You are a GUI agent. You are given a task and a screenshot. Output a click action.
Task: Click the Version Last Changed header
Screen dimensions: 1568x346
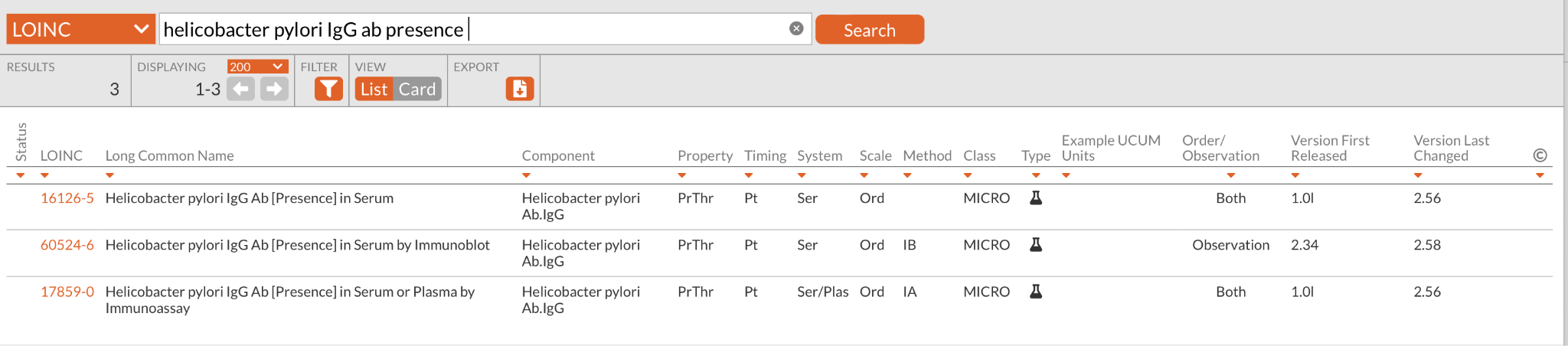click(x=1451, y=148)
